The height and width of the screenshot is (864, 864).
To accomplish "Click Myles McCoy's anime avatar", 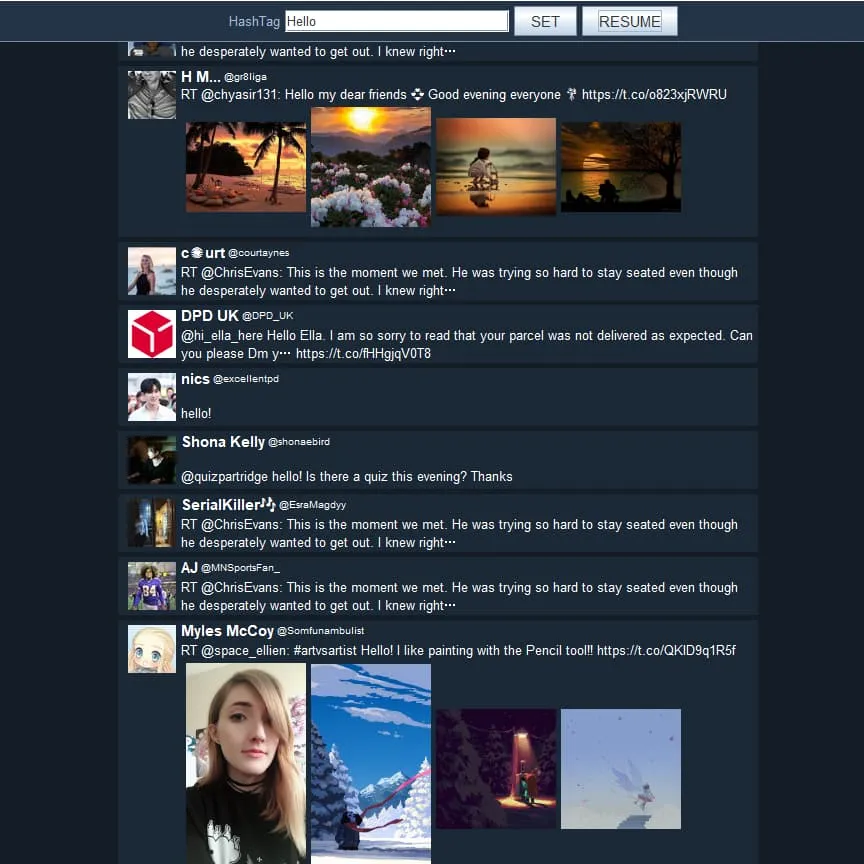I will point(152,649).
